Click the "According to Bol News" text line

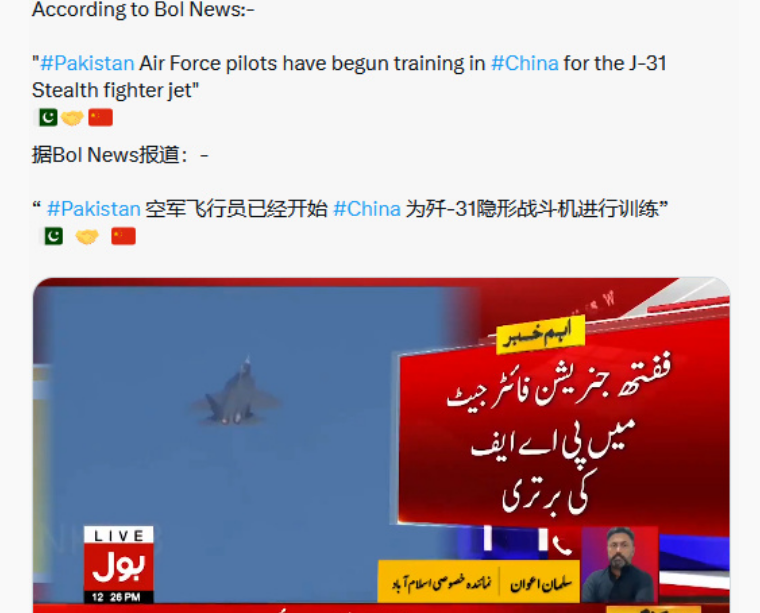[x=143, y=10]
